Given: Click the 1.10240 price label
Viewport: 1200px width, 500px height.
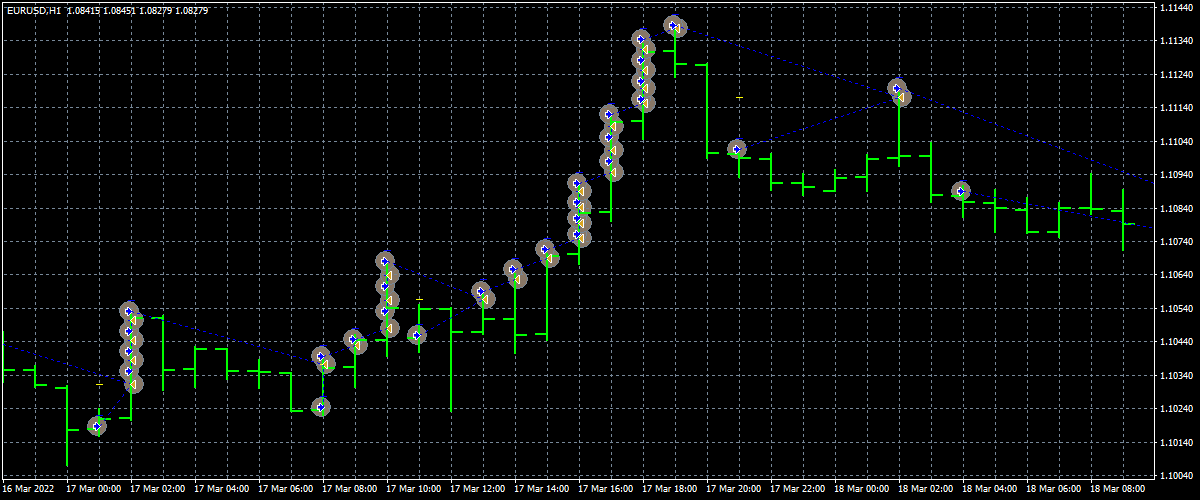Looking at the screenshot, I should pos(1176,409).
